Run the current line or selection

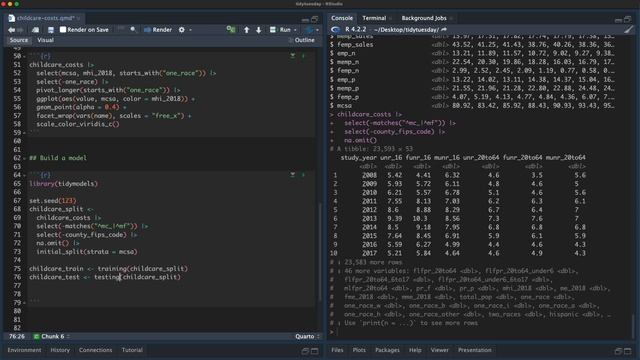click(x=280, y=30)
